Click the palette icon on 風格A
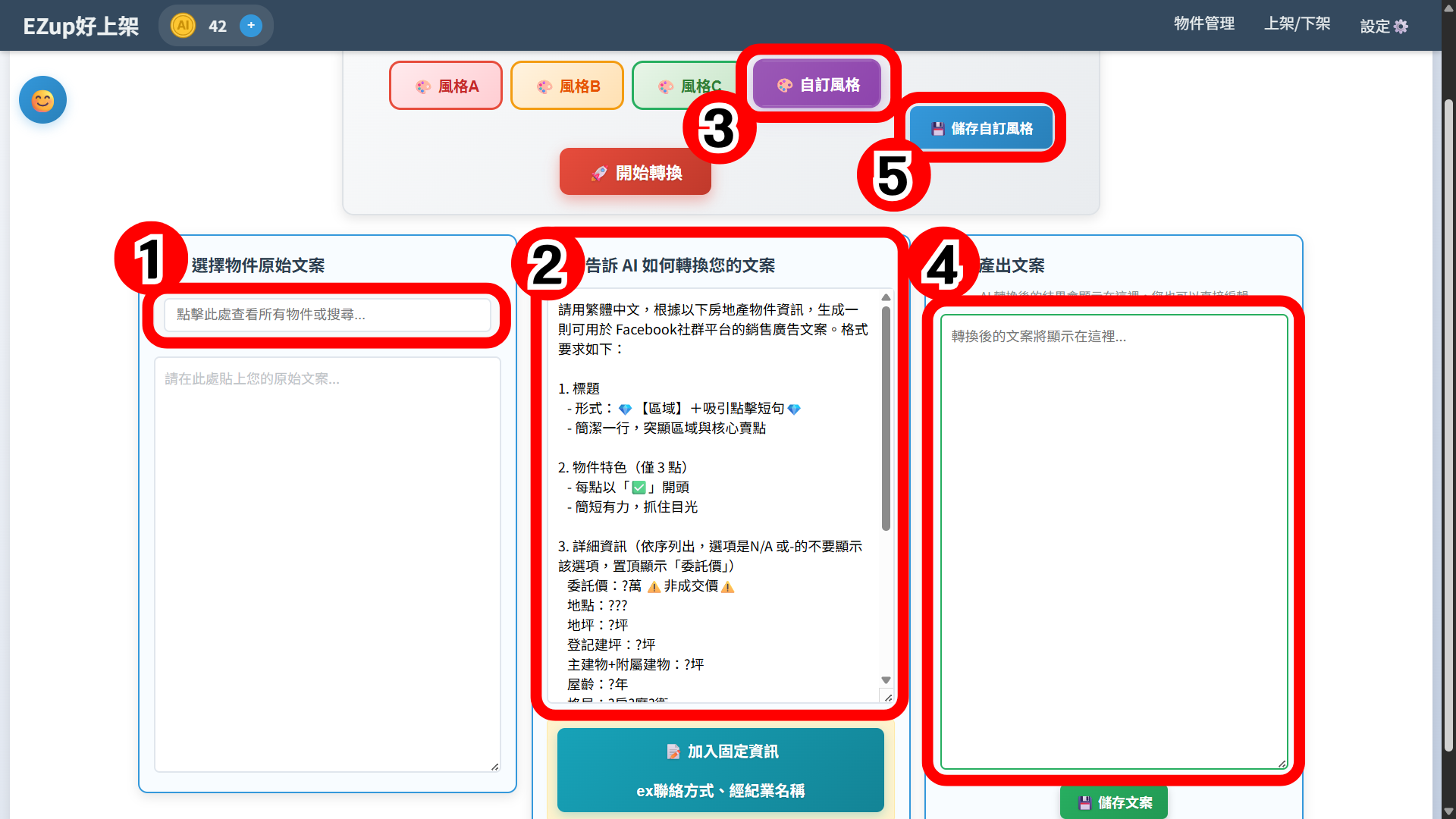Screen dimensions: 1456x819 [x=423, y=86]
